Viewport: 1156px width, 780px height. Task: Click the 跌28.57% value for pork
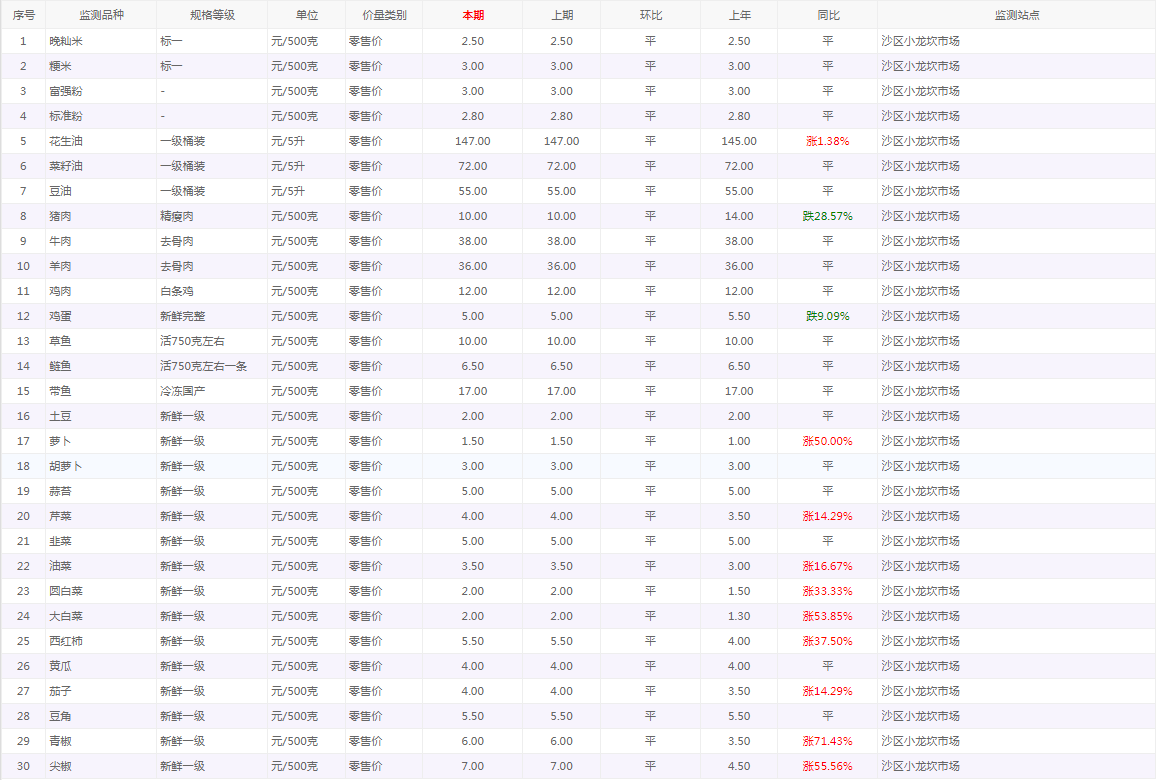click(827, 216)
